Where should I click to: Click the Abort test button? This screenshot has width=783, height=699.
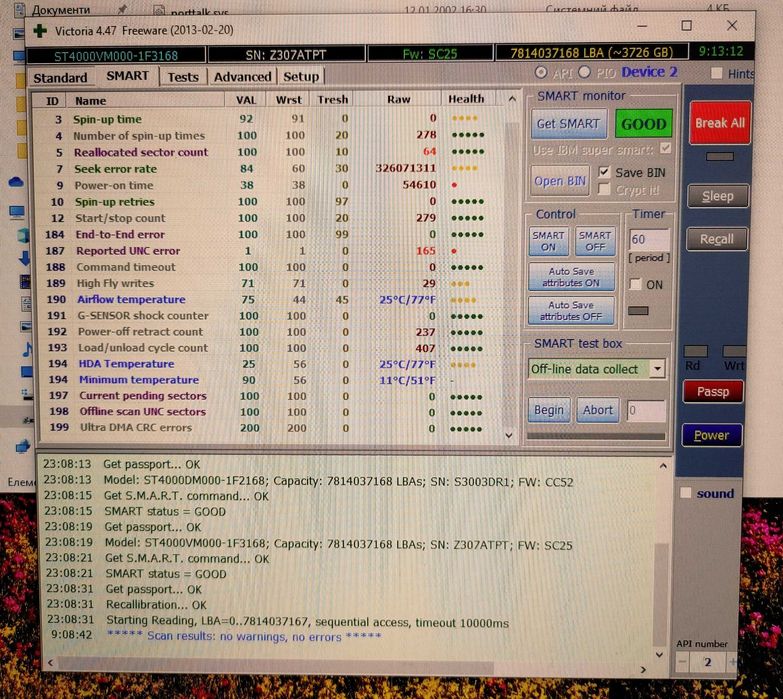pyautogui.click(x=597, y=410)
